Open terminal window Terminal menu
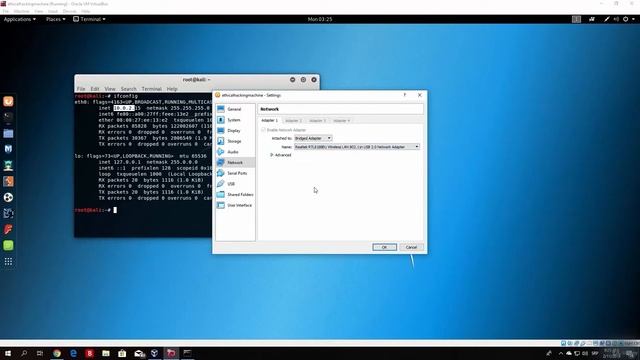640x360 pixels. (151, 89)
